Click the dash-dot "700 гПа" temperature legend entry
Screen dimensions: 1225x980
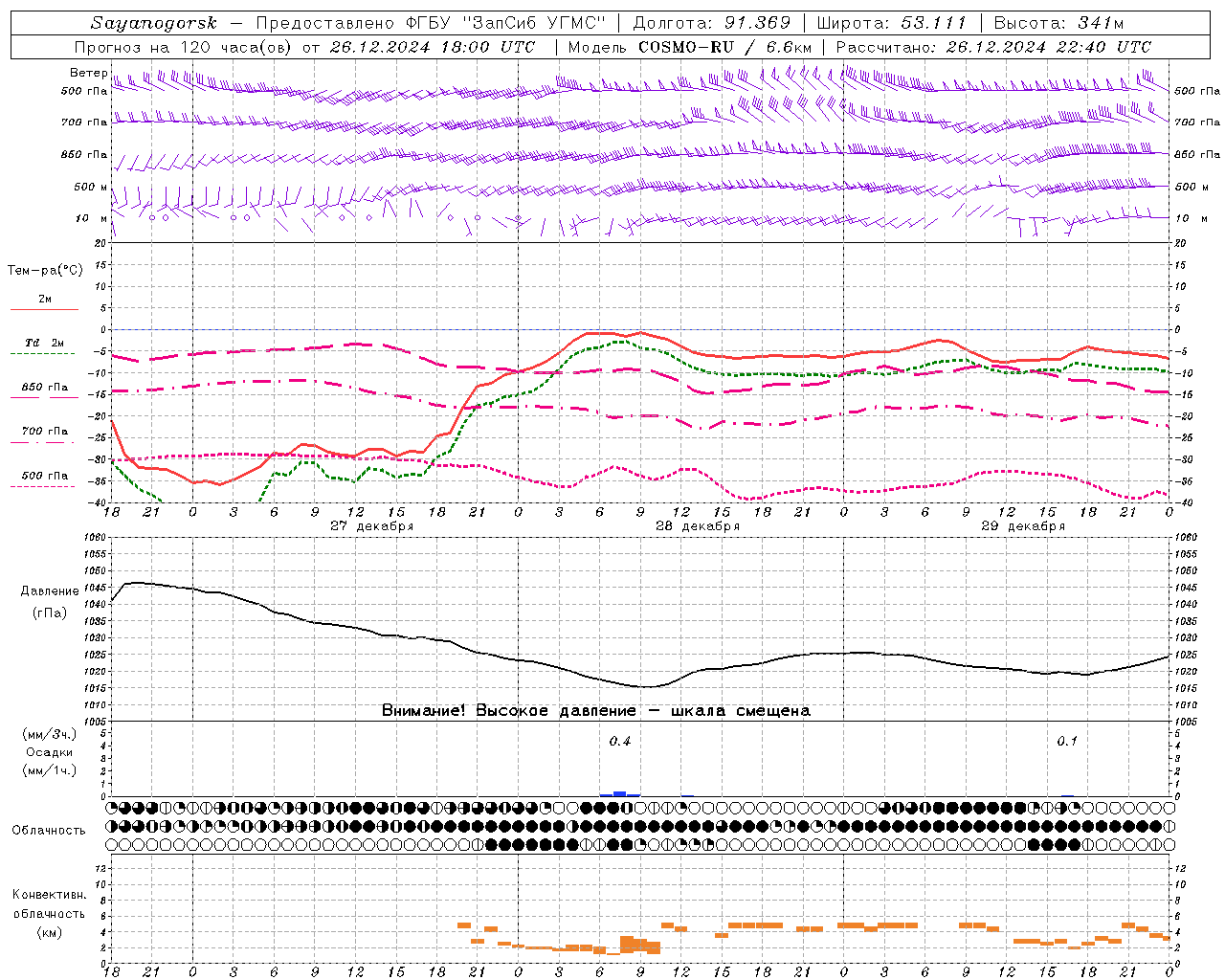tap(44, 433)
